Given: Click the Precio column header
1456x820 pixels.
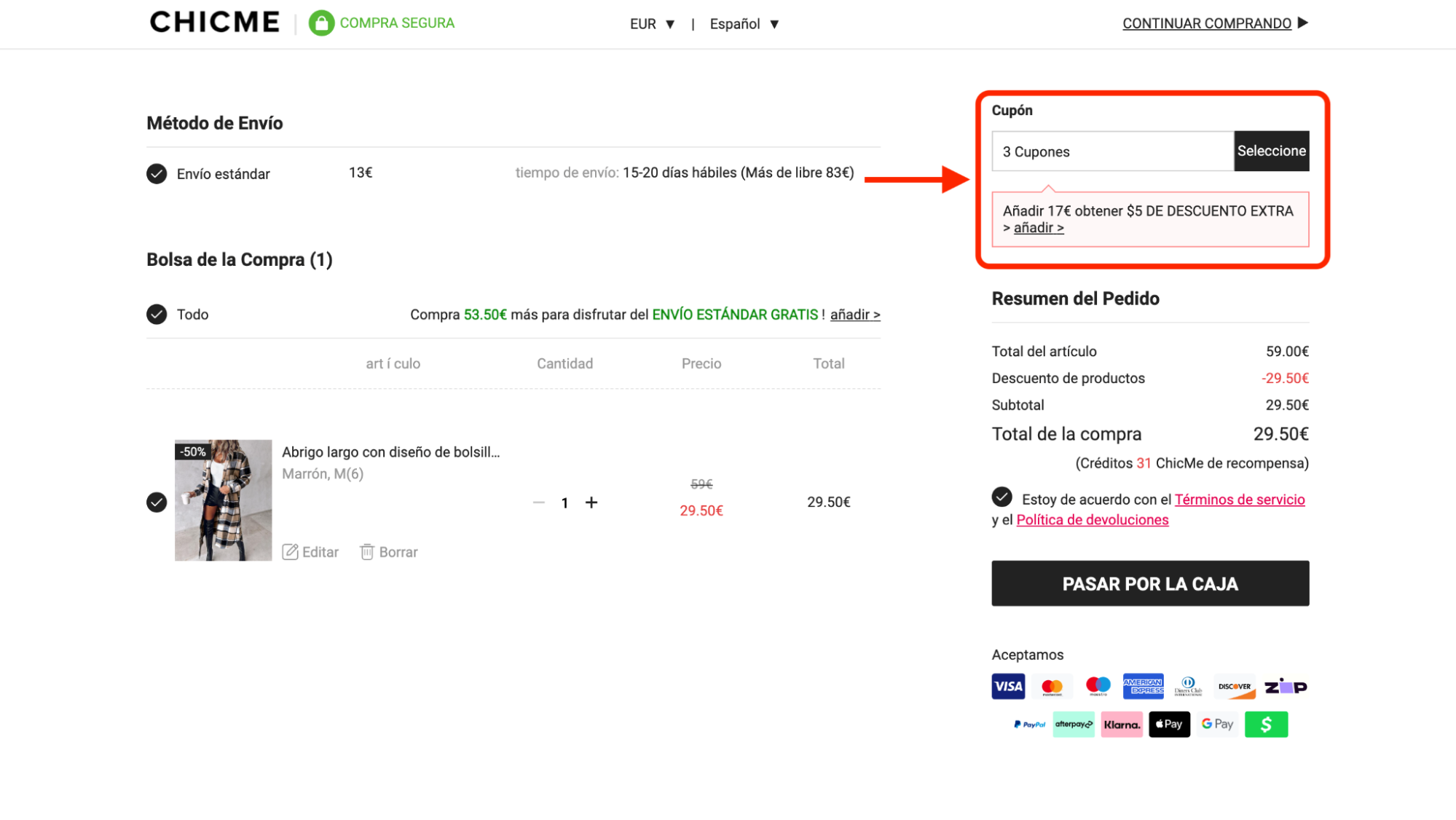Looking at the screenshot, I should tap(701, 363).
